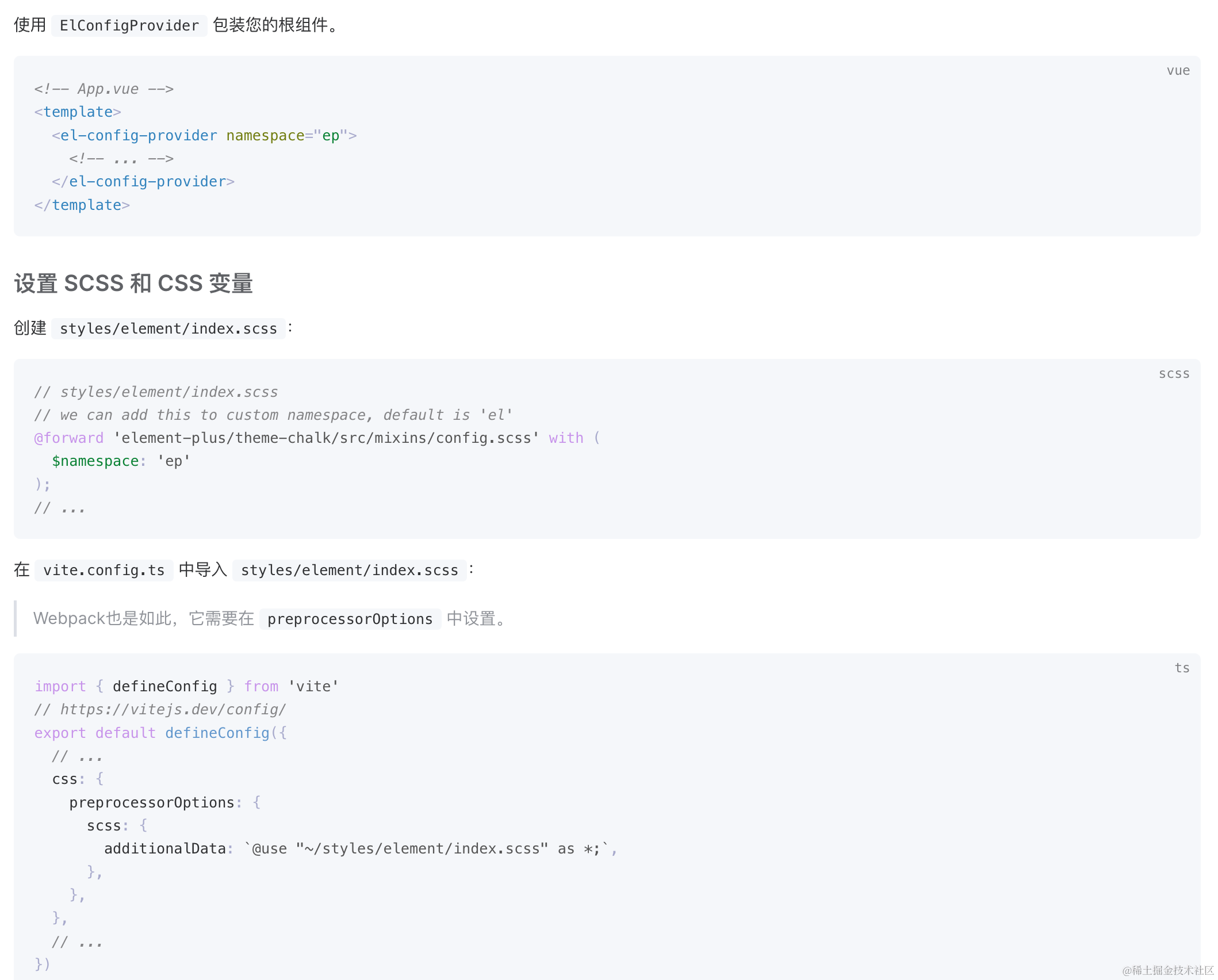Screen dimensions: 1218x980
Task: Click the inline code "preprocessorOptions" in the quote
Action: coord(350,619)
